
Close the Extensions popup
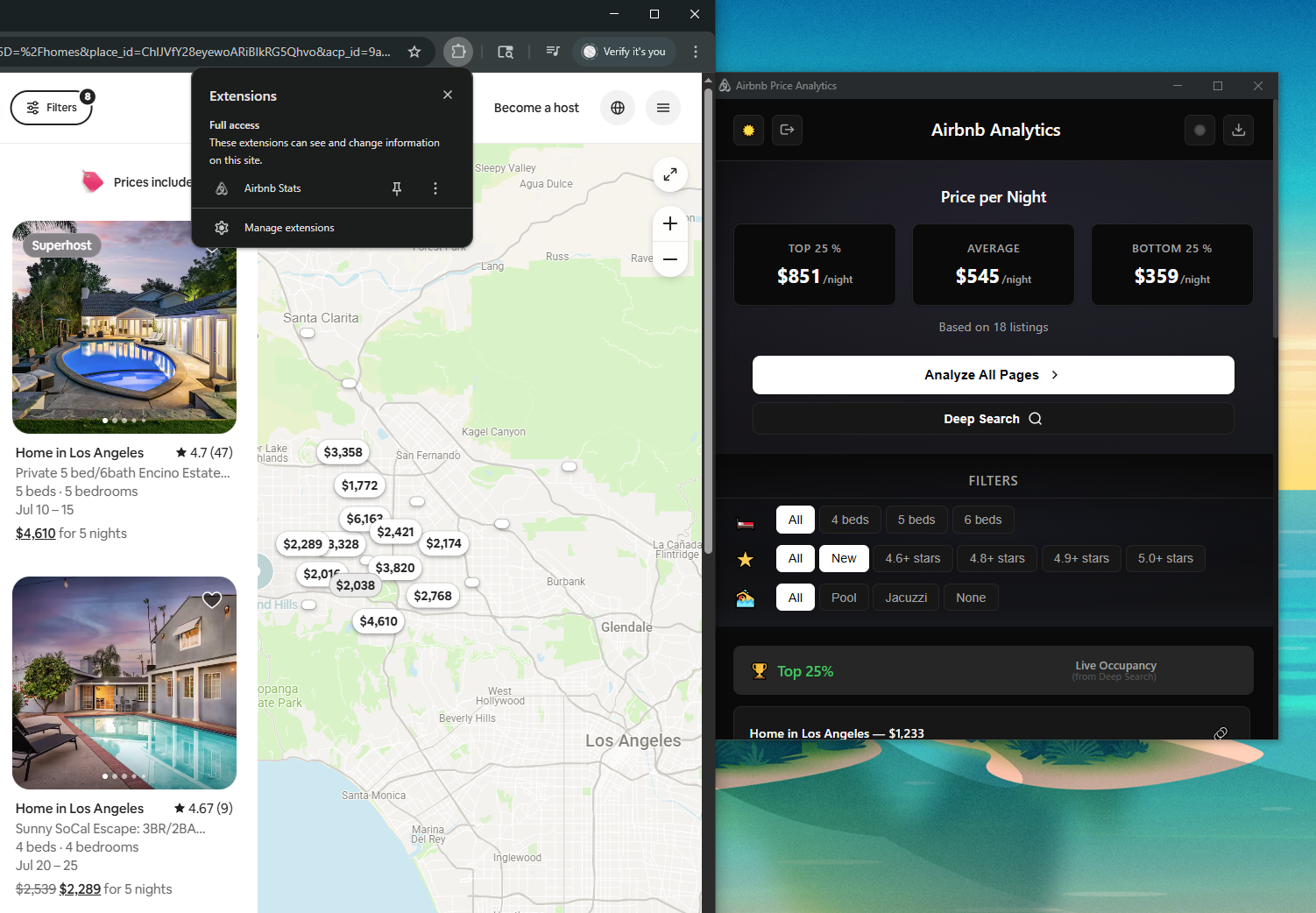448,95
